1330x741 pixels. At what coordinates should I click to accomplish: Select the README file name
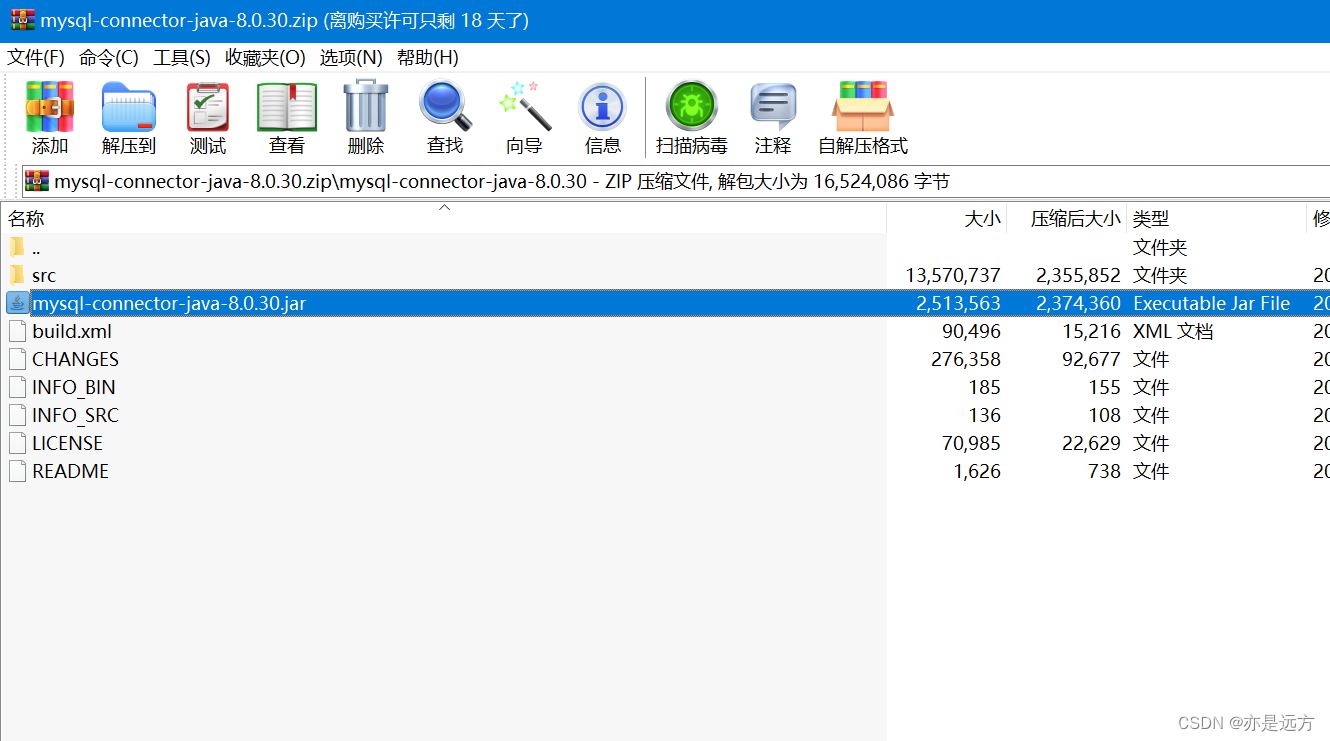pos(70,471)
